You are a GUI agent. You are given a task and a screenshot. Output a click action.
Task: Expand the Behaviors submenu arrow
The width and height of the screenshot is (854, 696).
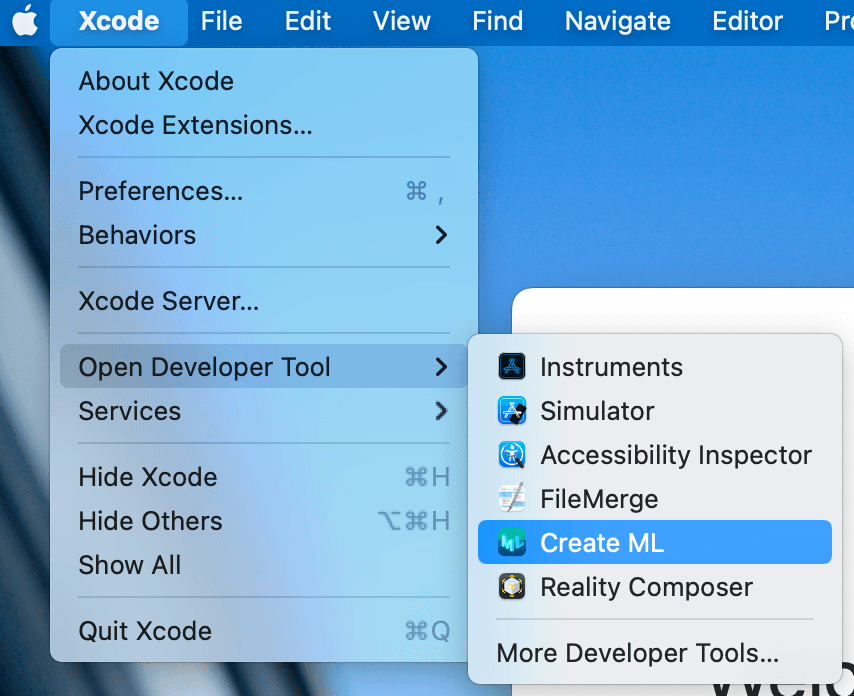point(441,235)
